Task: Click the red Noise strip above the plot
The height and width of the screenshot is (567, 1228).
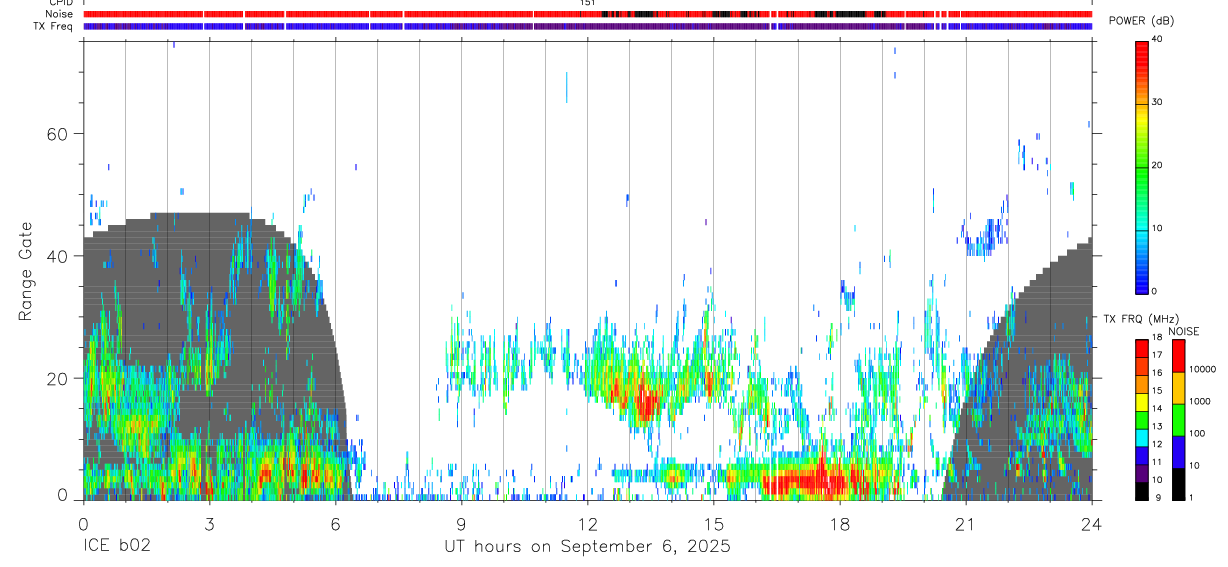Action: pyautogui.click(x=587, y=14)
